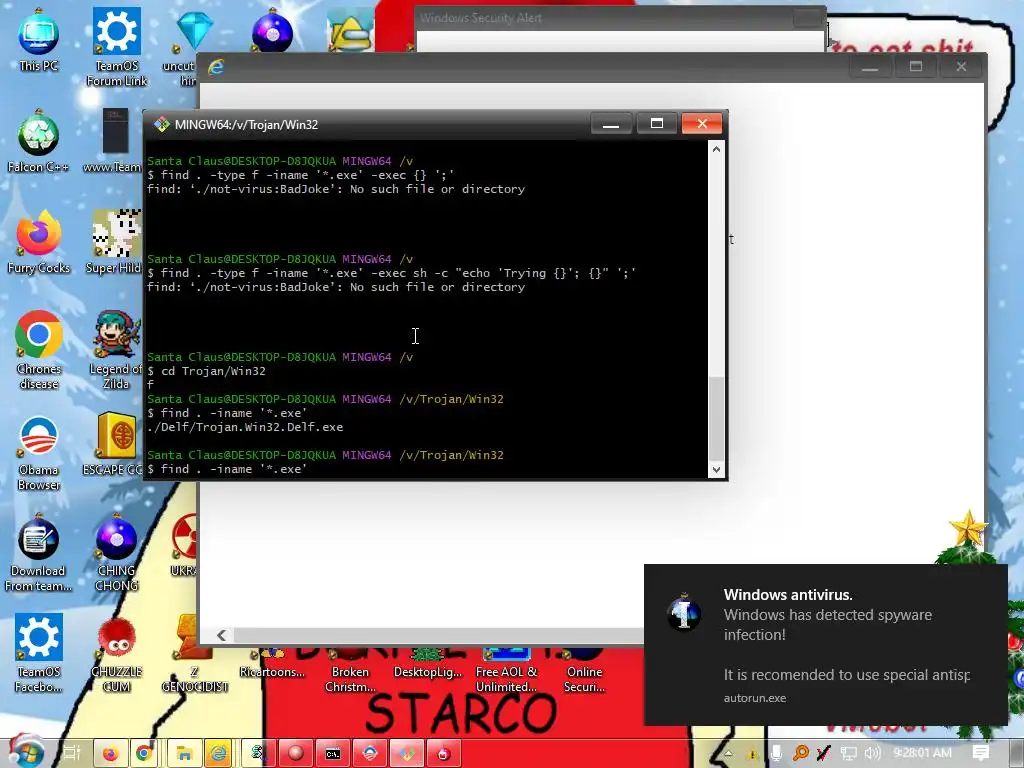Maximize the Internet Explorer window

pos(916,67)
